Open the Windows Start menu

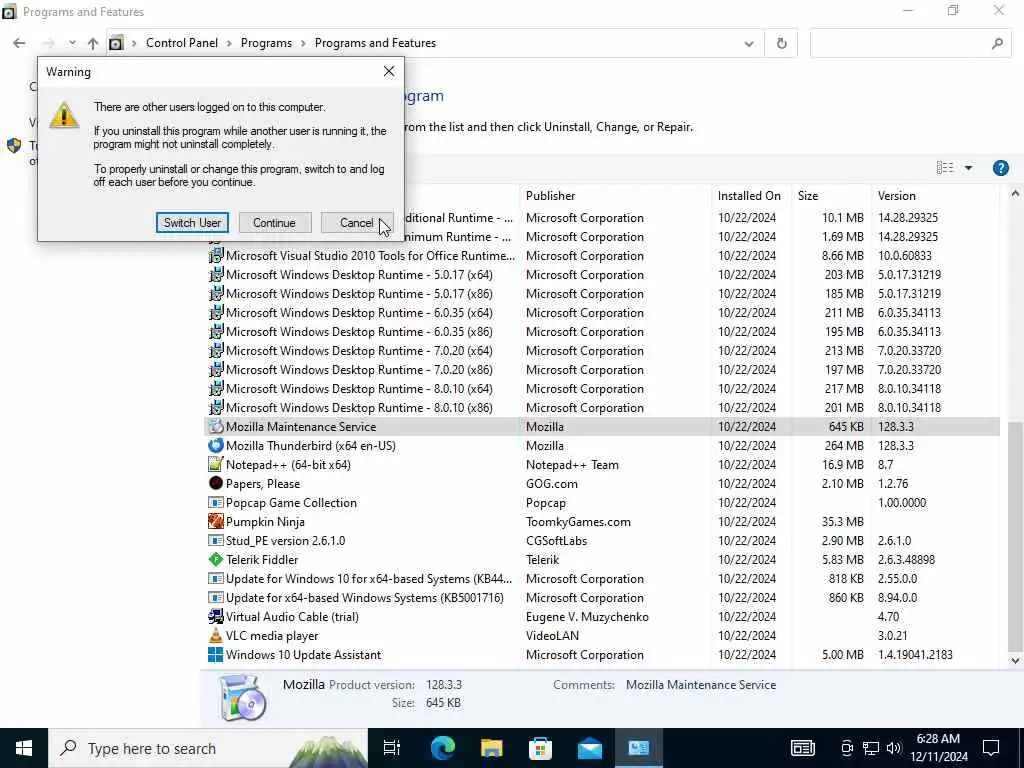coord(24,748)
